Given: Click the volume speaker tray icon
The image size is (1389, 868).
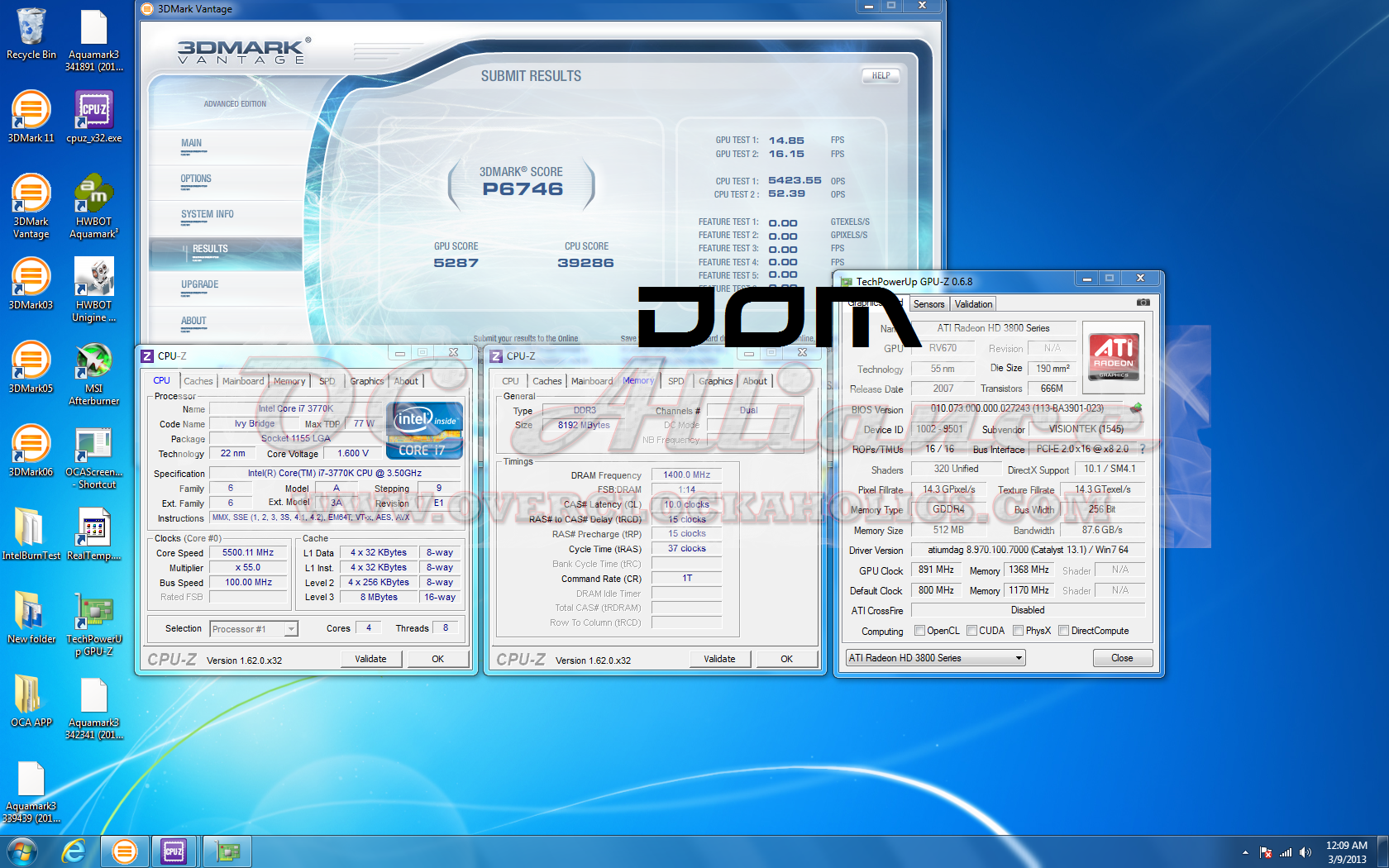Looking at the screenshot, I should tap(1305, 852).
